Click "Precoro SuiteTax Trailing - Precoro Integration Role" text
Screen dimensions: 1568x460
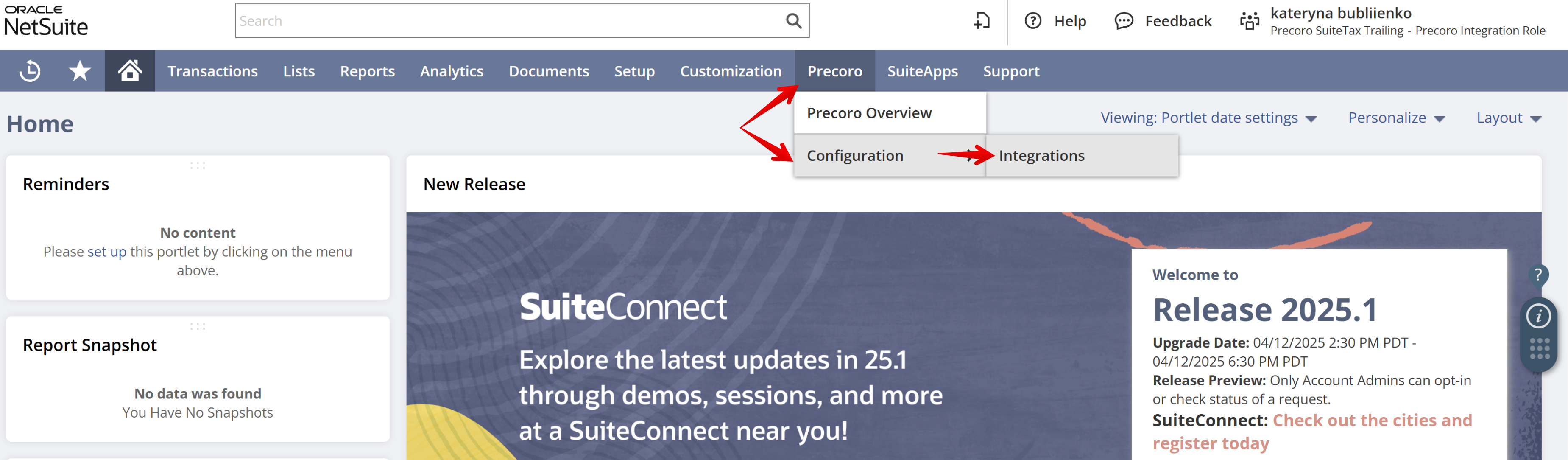click(x=1407, y=31)
